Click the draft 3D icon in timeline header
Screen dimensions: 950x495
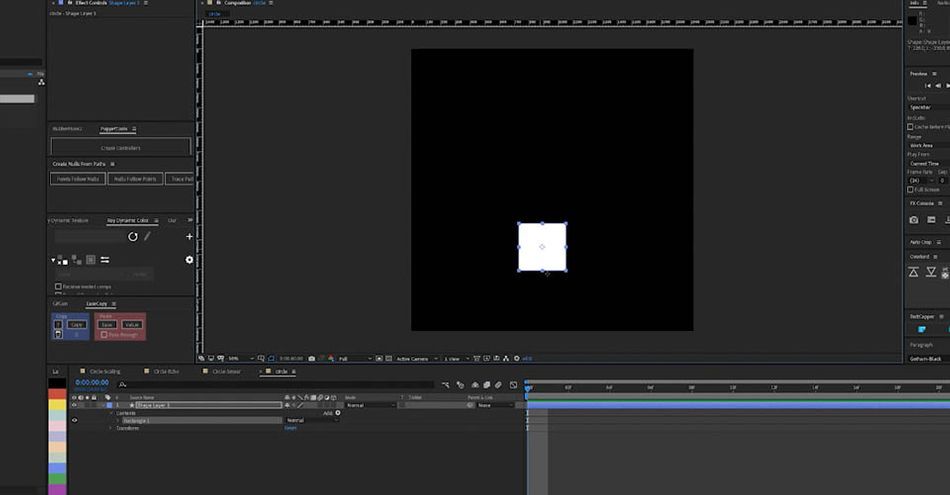460,385
